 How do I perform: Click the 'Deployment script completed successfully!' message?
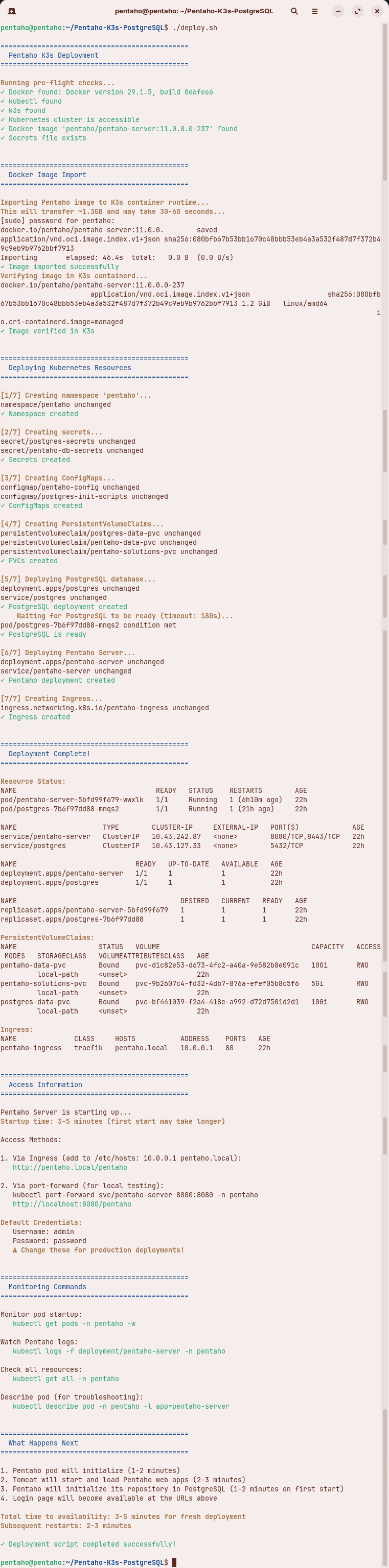coord(91,1543)
